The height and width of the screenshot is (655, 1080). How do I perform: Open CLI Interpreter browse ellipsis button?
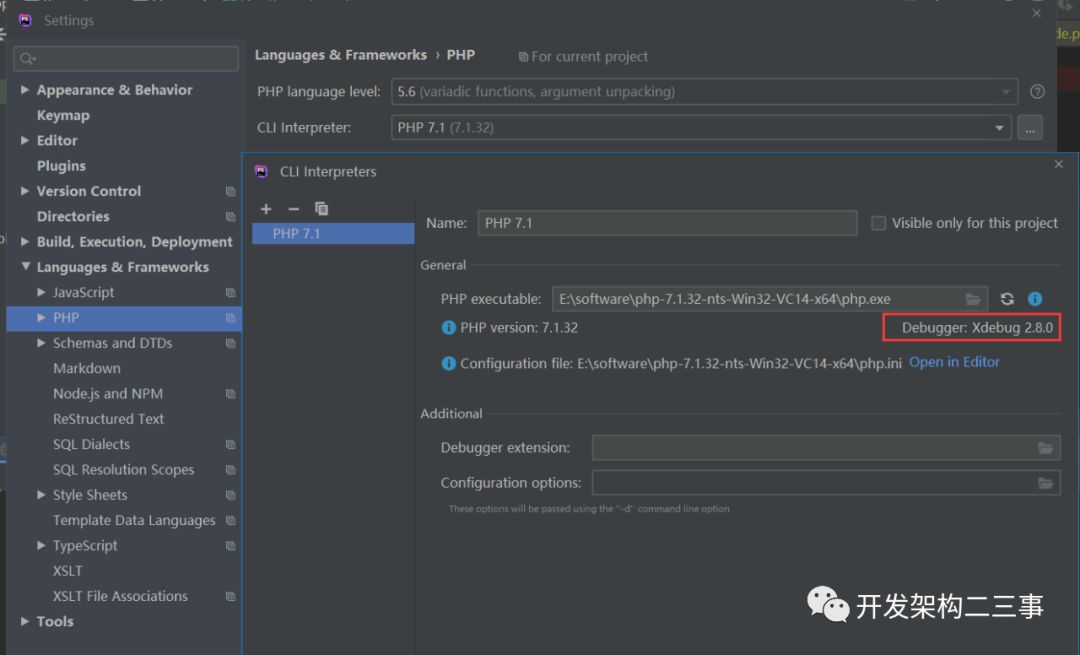point(1030,128)
